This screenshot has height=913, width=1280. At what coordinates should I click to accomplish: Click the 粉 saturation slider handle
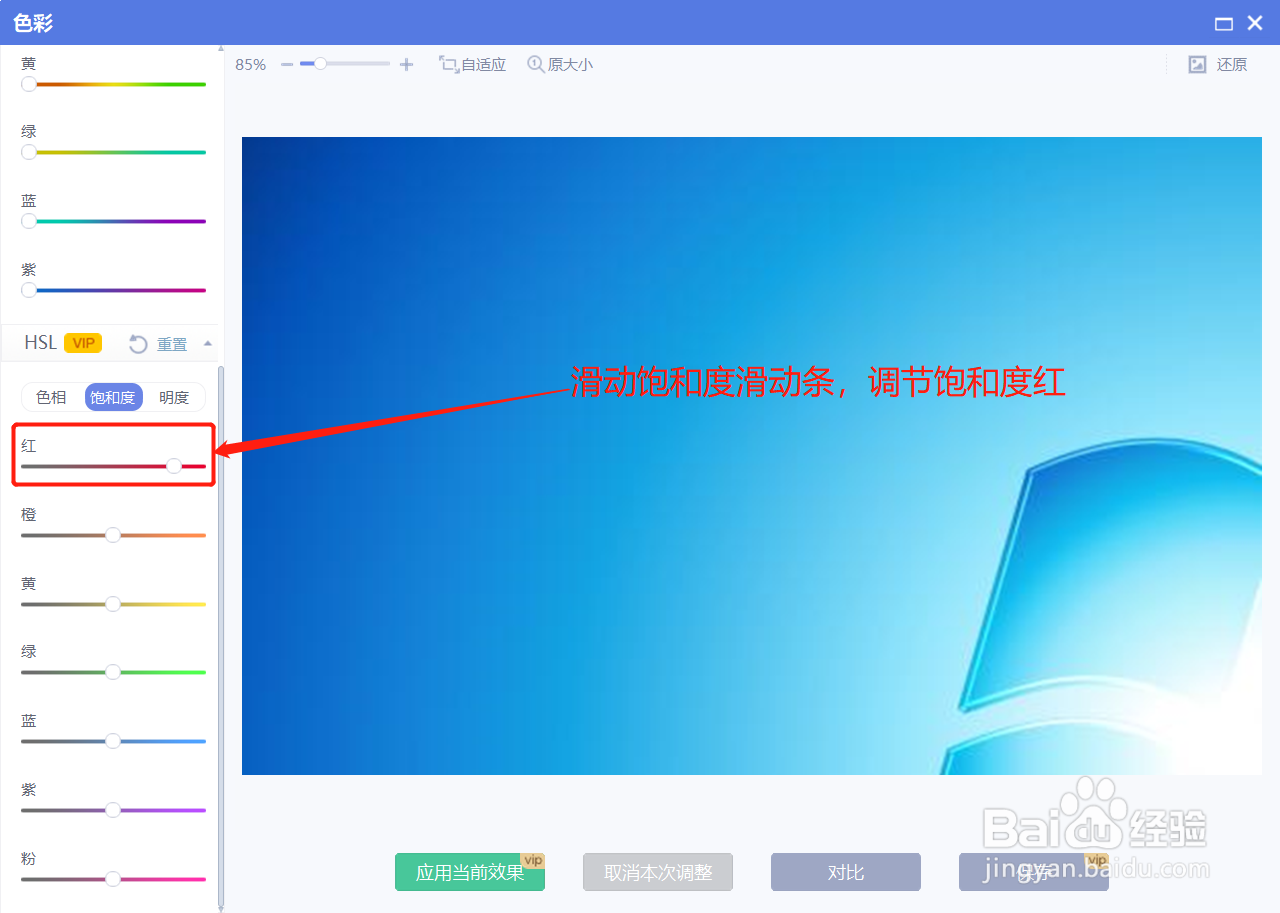pyautogui.click(x=113, y=879)
